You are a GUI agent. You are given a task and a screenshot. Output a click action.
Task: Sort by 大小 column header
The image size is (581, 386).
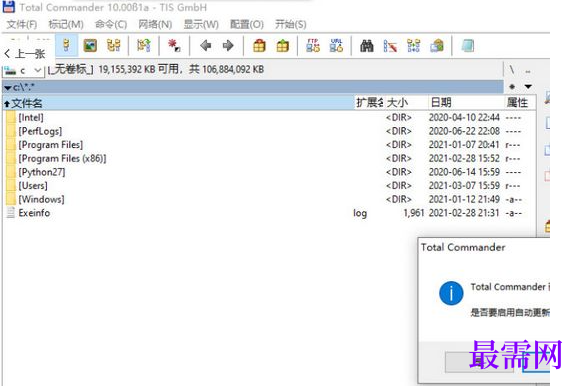[406, 103]
